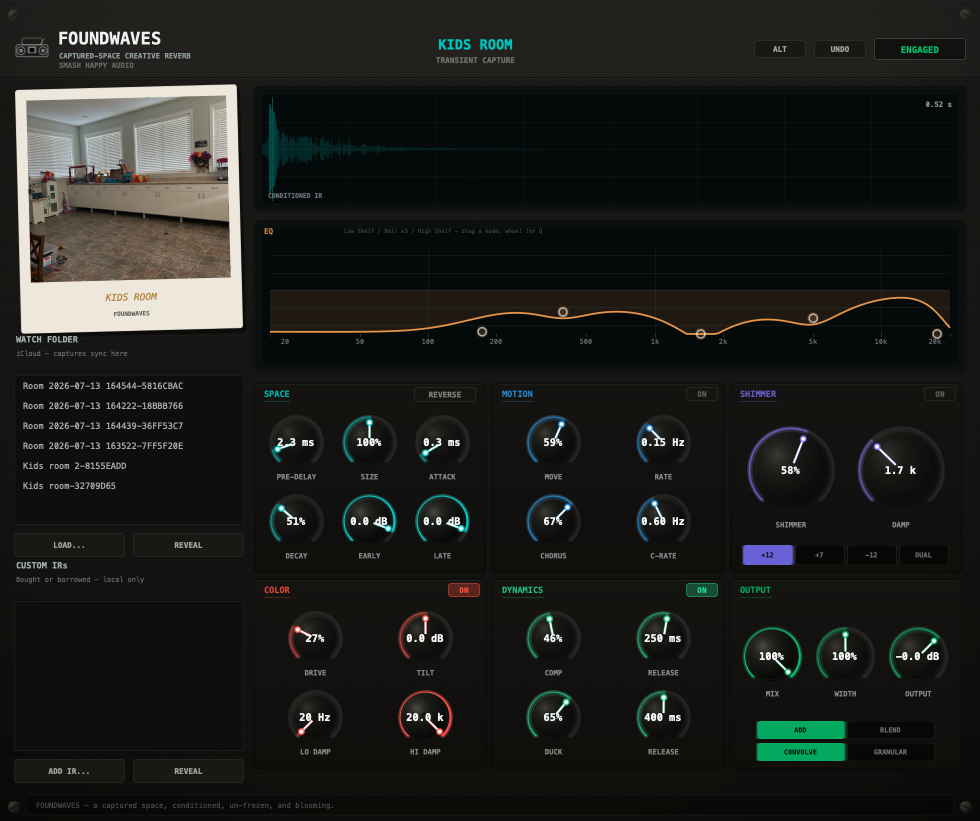Select the +7 shimmer interval
The image size is (980, 821).
click(819, 555)
